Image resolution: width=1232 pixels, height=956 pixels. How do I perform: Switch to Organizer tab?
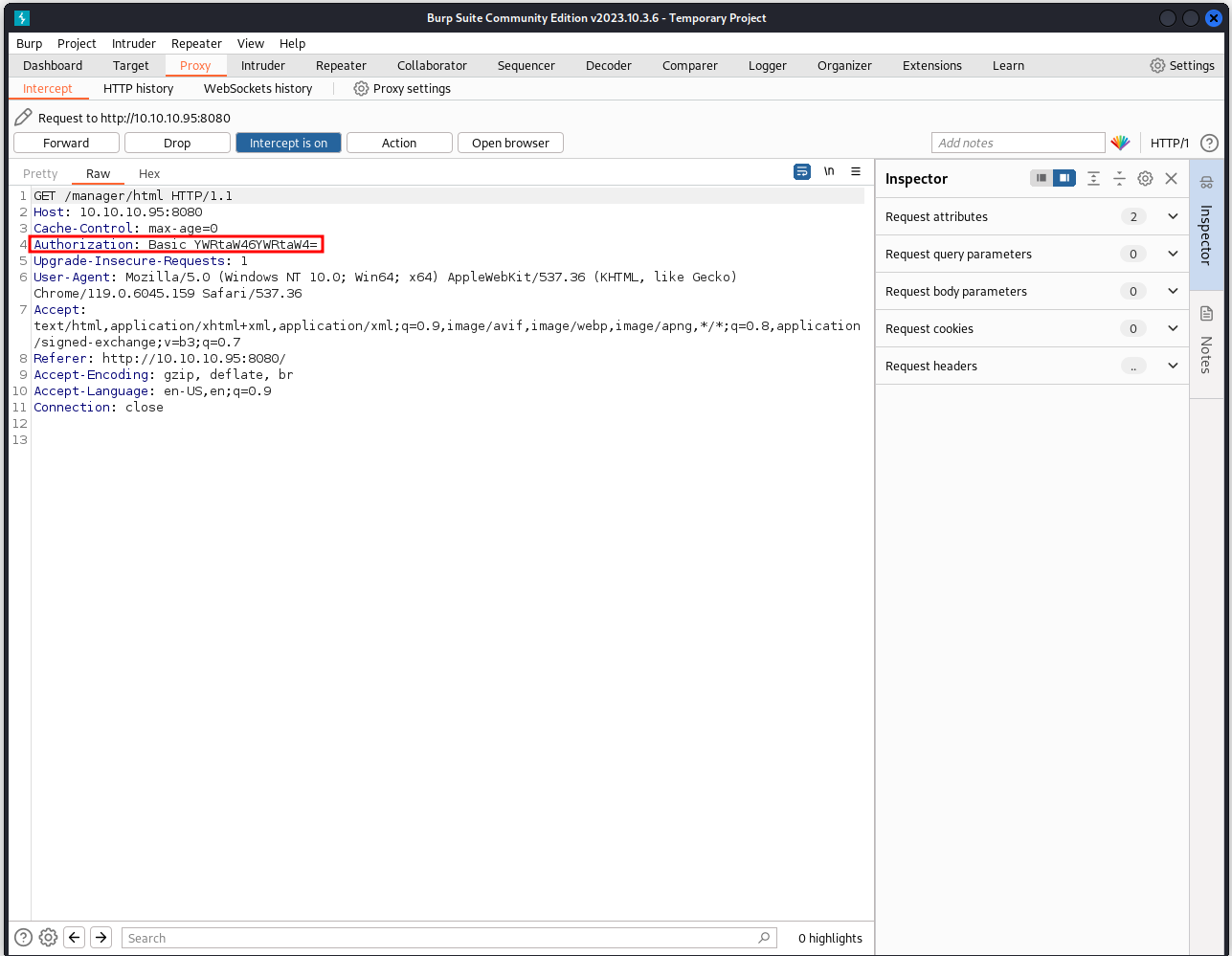click(844, 65)
